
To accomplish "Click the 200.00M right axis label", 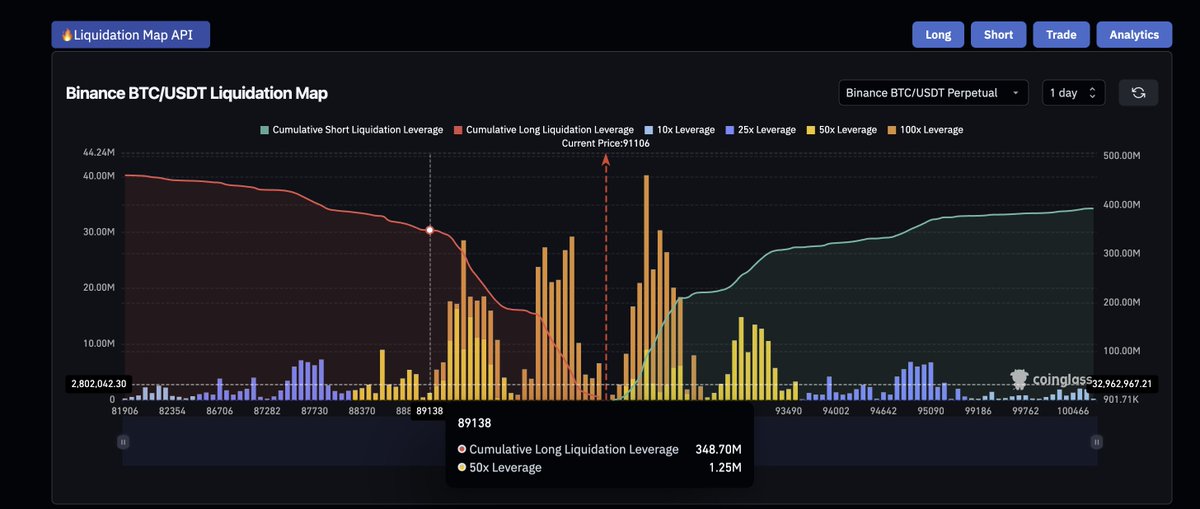I will click(1122, 302).
